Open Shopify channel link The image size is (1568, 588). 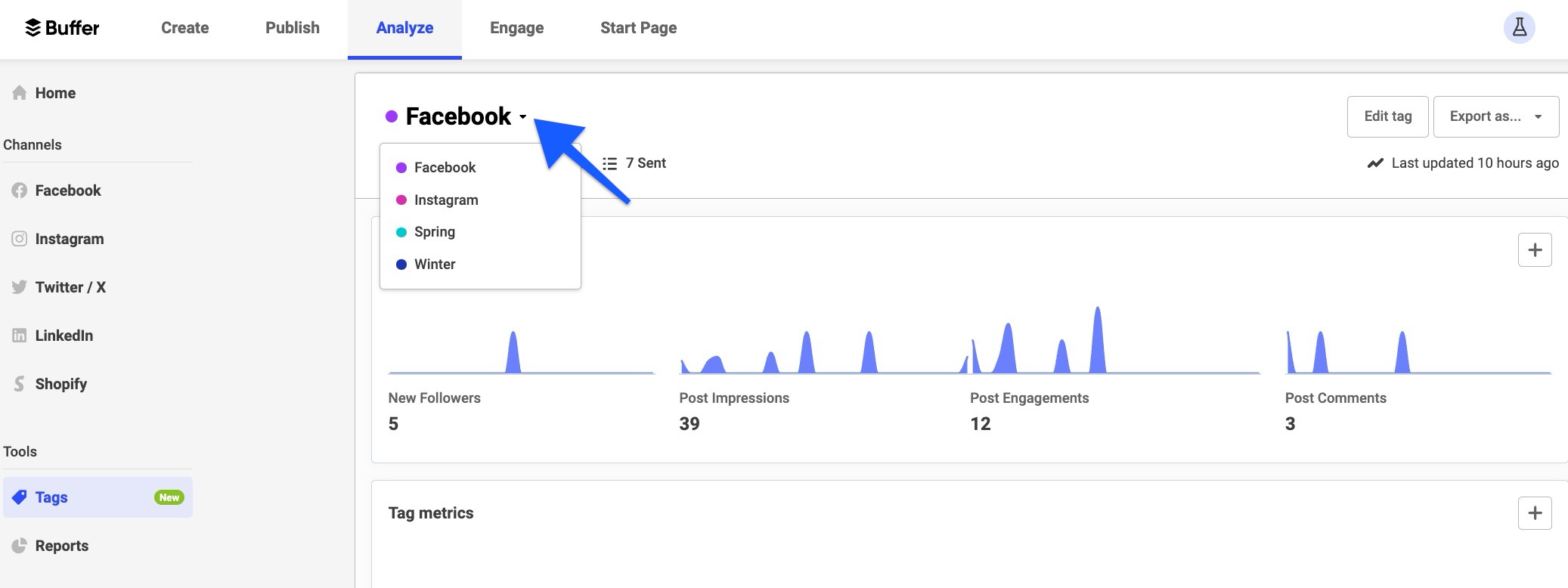click(x=61, y=384)
